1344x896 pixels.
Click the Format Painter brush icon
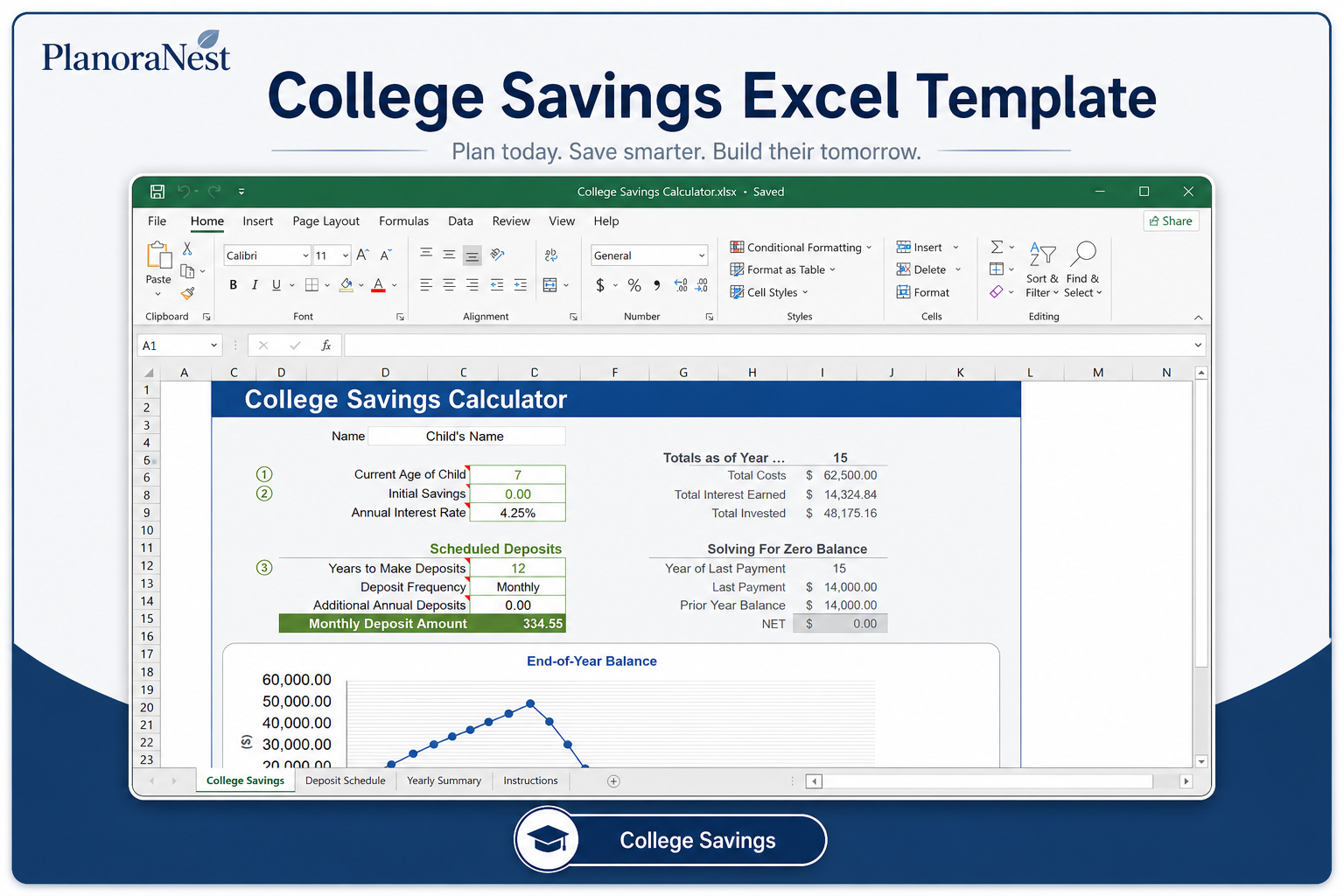click(187, 293)
